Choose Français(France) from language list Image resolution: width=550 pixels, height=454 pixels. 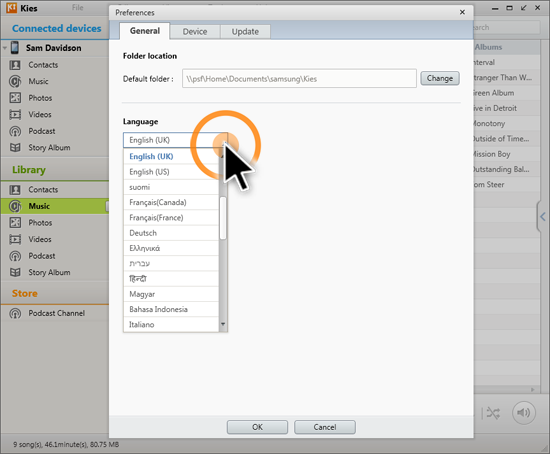171,218
